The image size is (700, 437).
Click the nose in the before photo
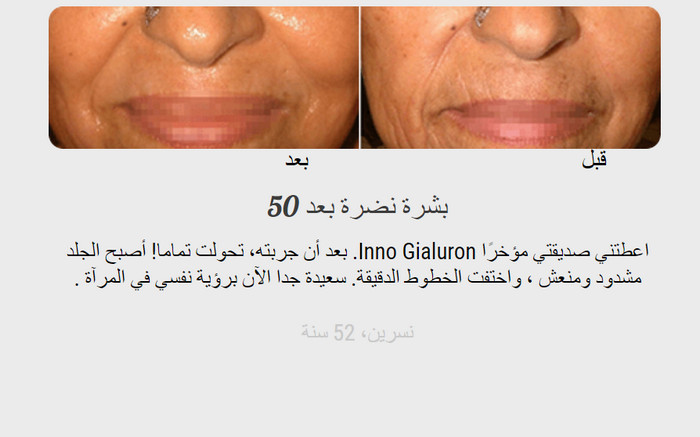click(527, 33)
